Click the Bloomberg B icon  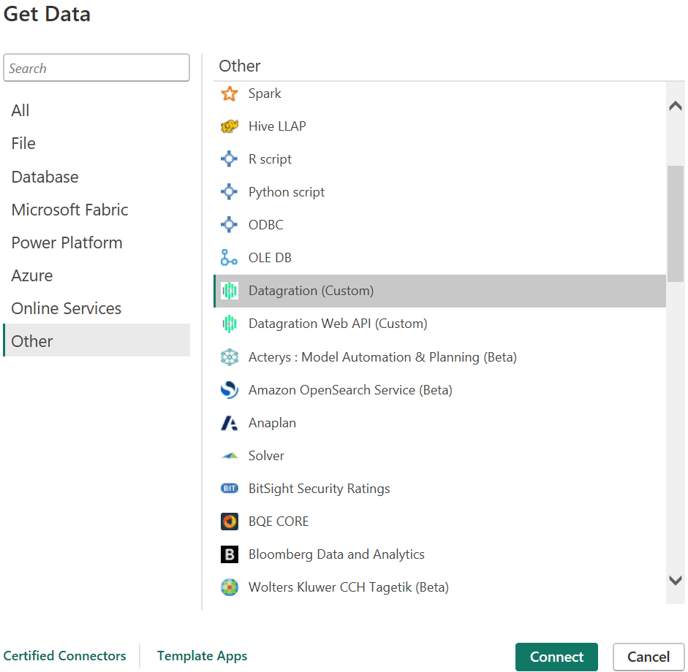[x=229, y=554]
